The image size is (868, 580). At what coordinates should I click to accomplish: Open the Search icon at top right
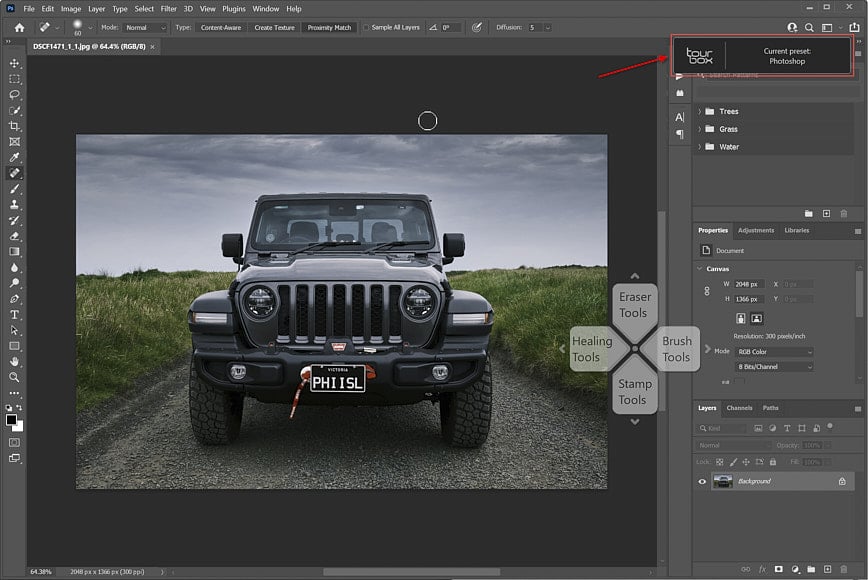(x=809, y=27)
